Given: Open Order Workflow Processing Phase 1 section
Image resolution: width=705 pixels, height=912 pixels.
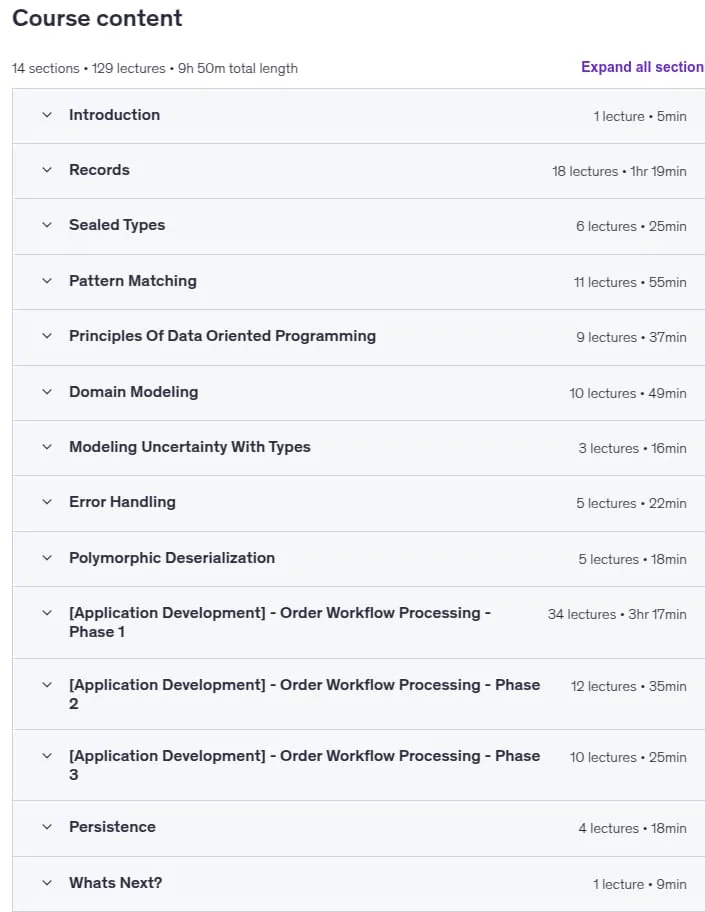Looking at the screenshot, I should (x=280, y=622).
